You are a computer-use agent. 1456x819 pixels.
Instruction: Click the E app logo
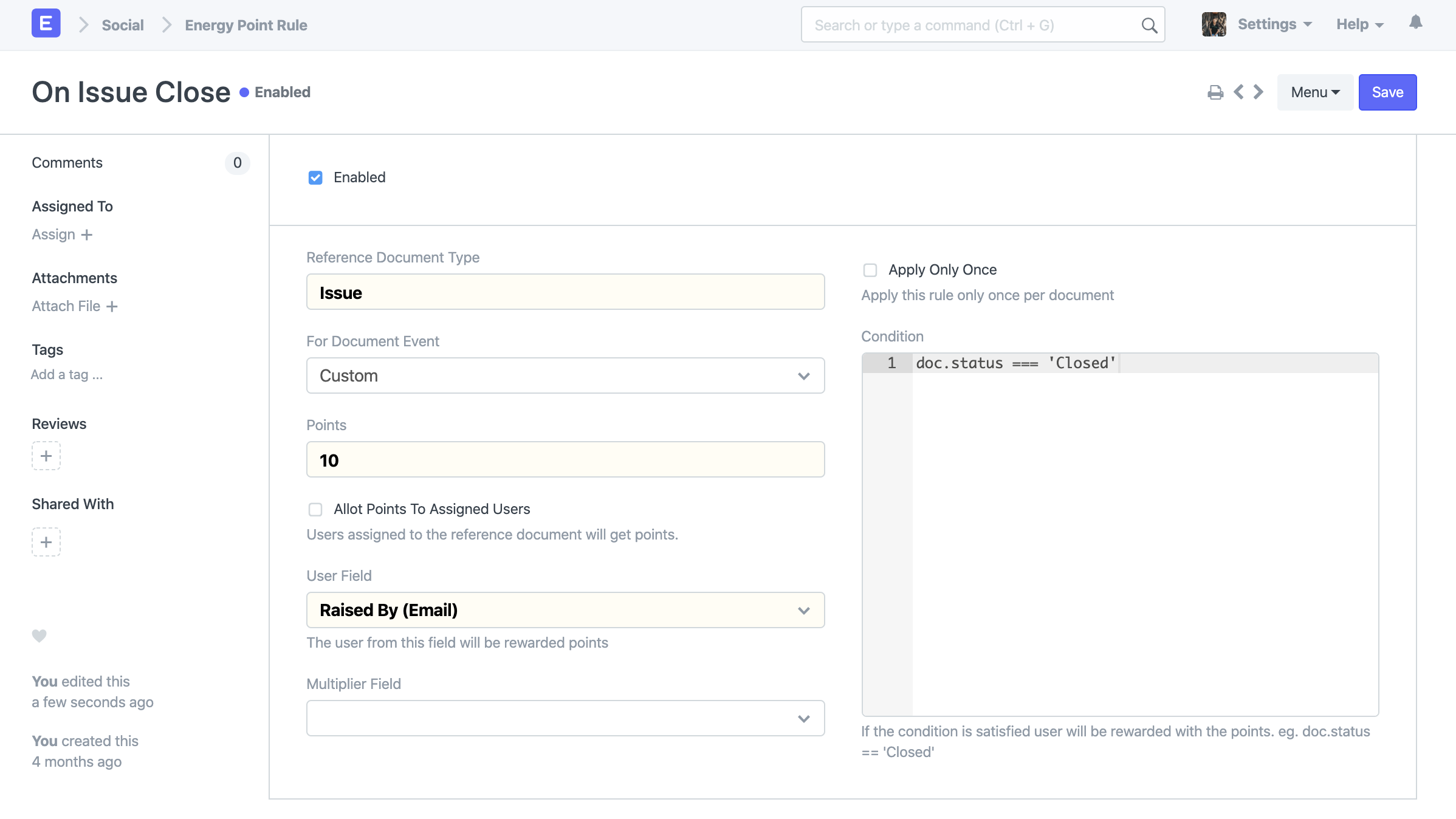[46, 24]
